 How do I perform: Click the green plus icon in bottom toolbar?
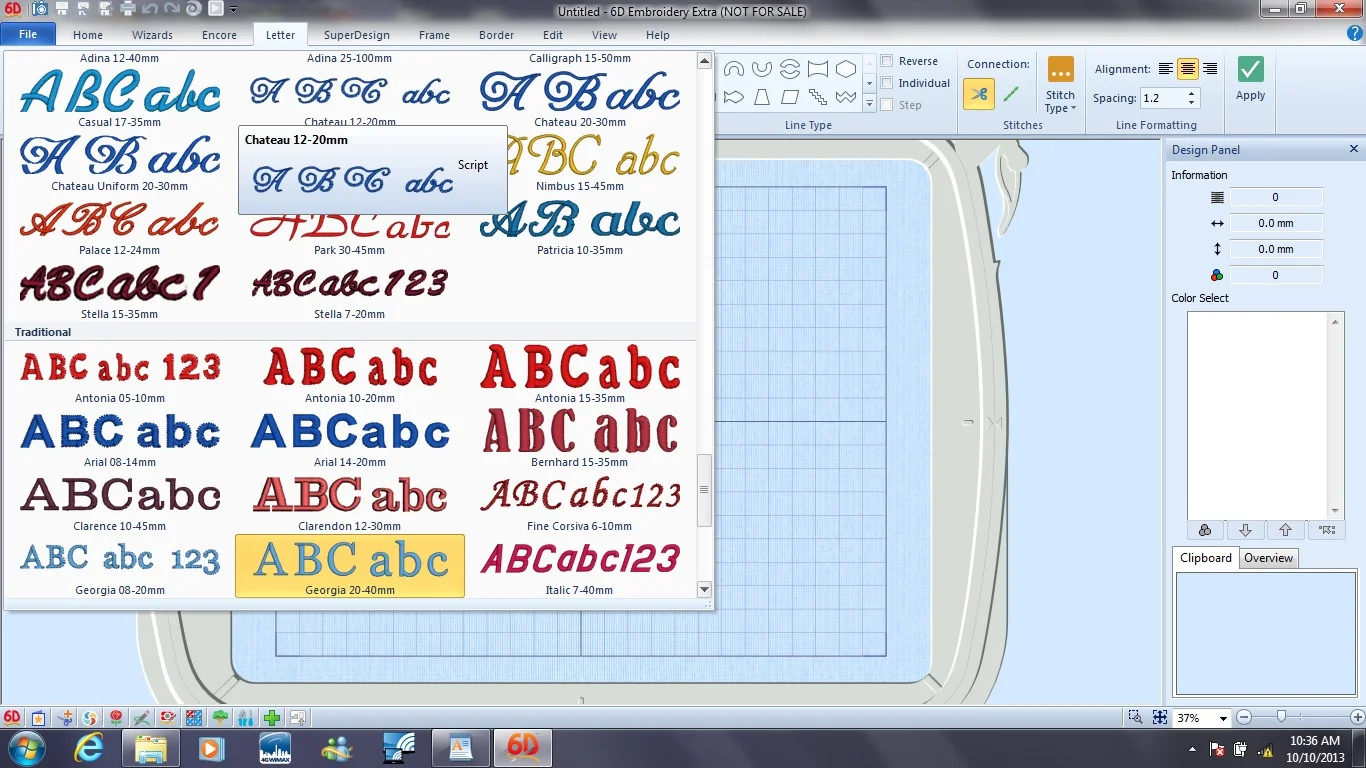pyautogui.click(x=271, y=717)
